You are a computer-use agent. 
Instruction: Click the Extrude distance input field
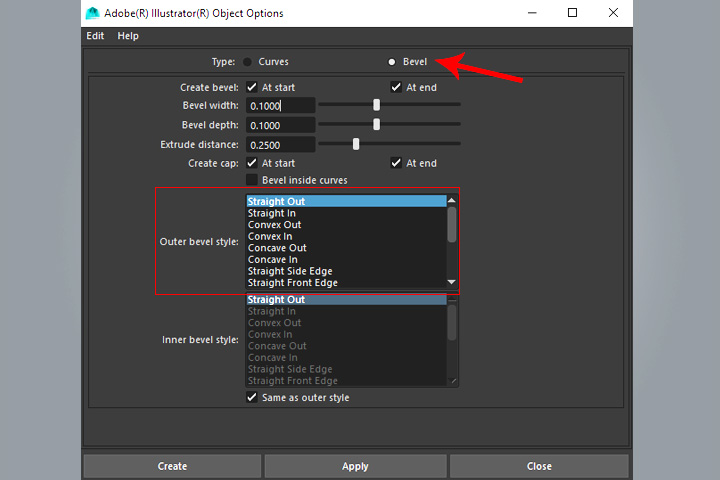tap(280, 144)
